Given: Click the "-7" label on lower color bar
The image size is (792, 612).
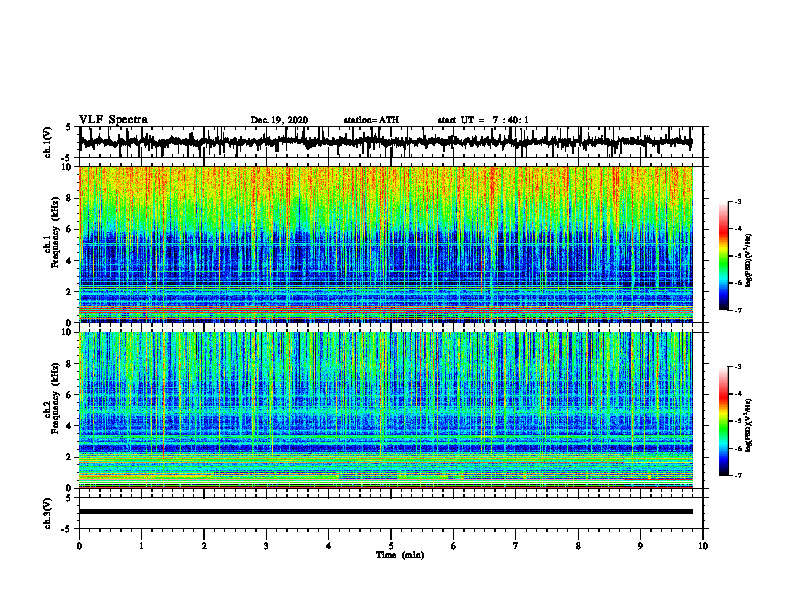Looking at the screenshot, I should click(737, 476).
